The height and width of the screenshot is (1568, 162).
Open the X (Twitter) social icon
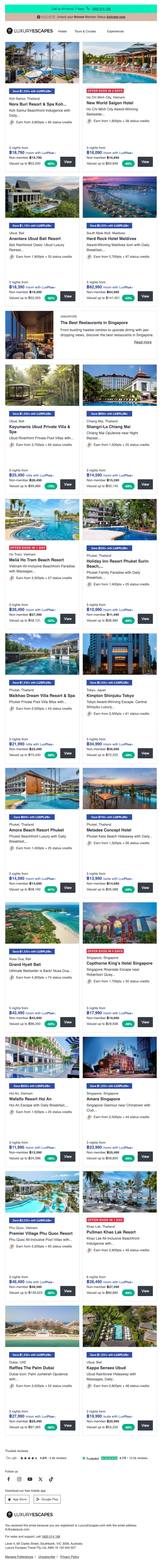tap(40, 1479)
